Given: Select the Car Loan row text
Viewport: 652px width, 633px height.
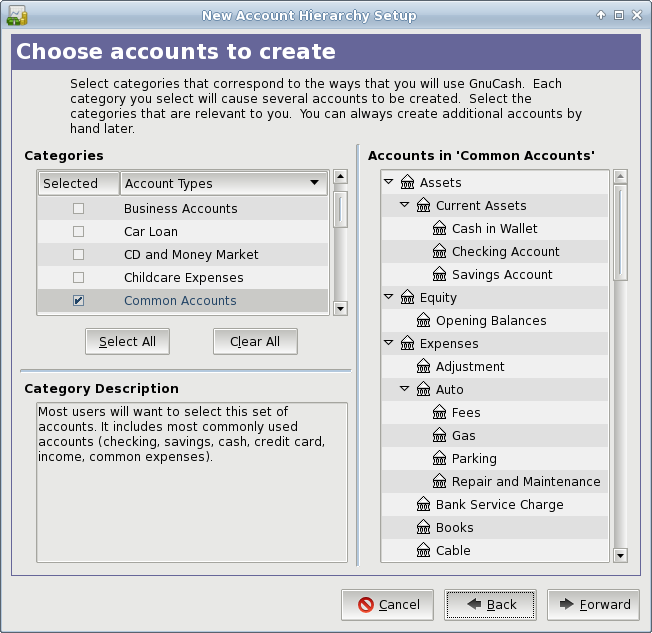Looking at the screenshot, I should pos(151,231).
